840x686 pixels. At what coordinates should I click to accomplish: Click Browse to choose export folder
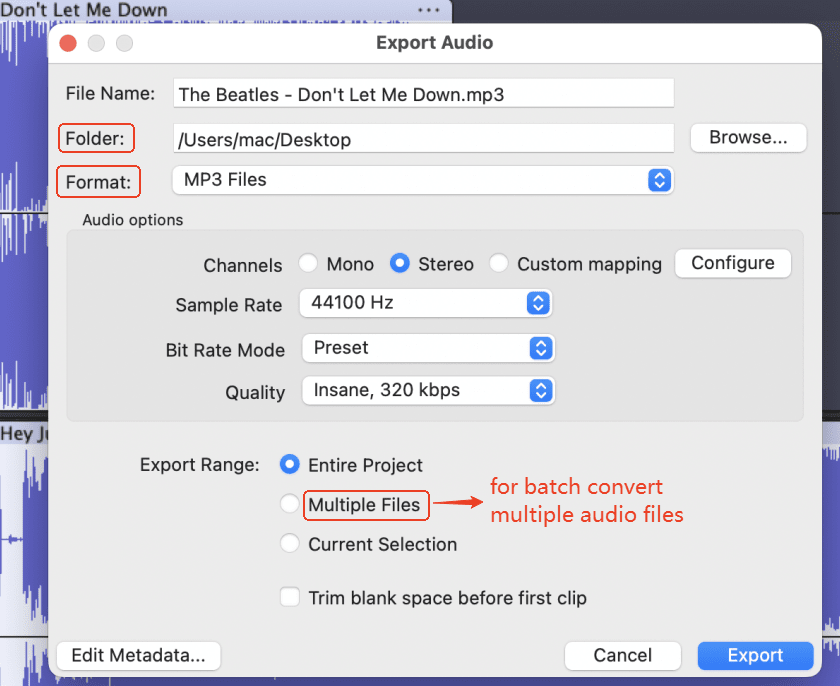pyautogui.click(x=748, y=138)
